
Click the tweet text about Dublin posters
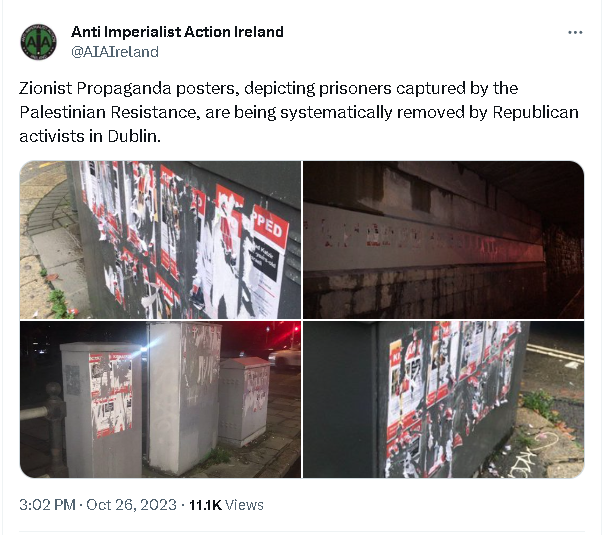click(x=299, y=112)
